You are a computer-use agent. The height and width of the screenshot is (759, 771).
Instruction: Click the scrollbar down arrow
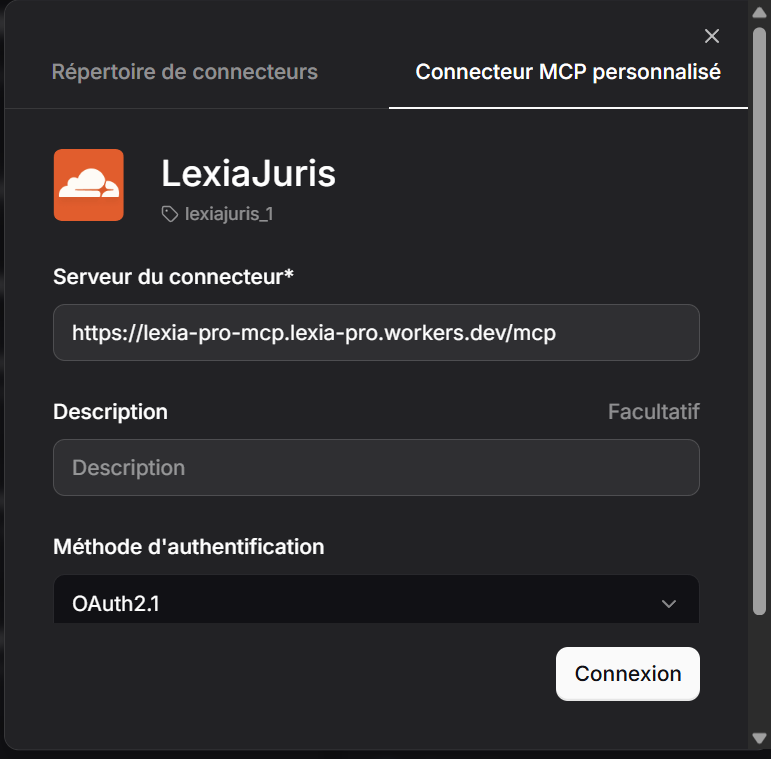760,738
